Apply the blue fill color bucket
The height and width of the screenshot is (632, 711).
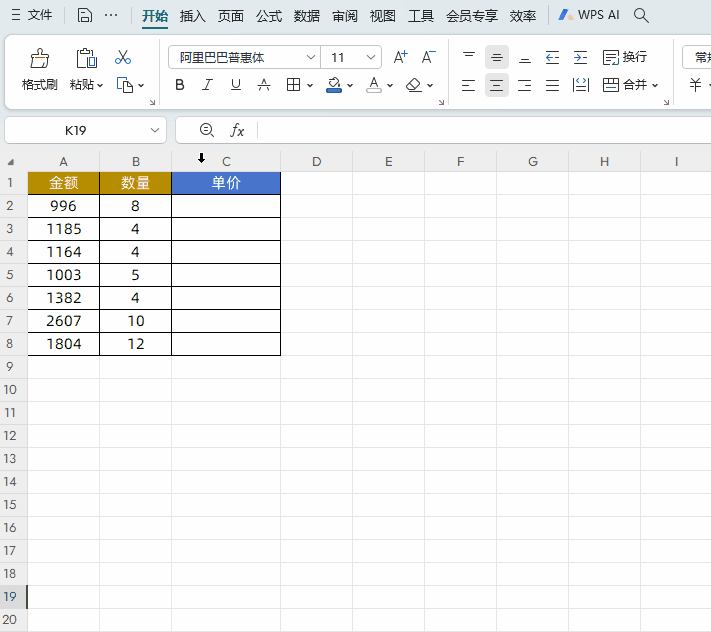(334, 85)
